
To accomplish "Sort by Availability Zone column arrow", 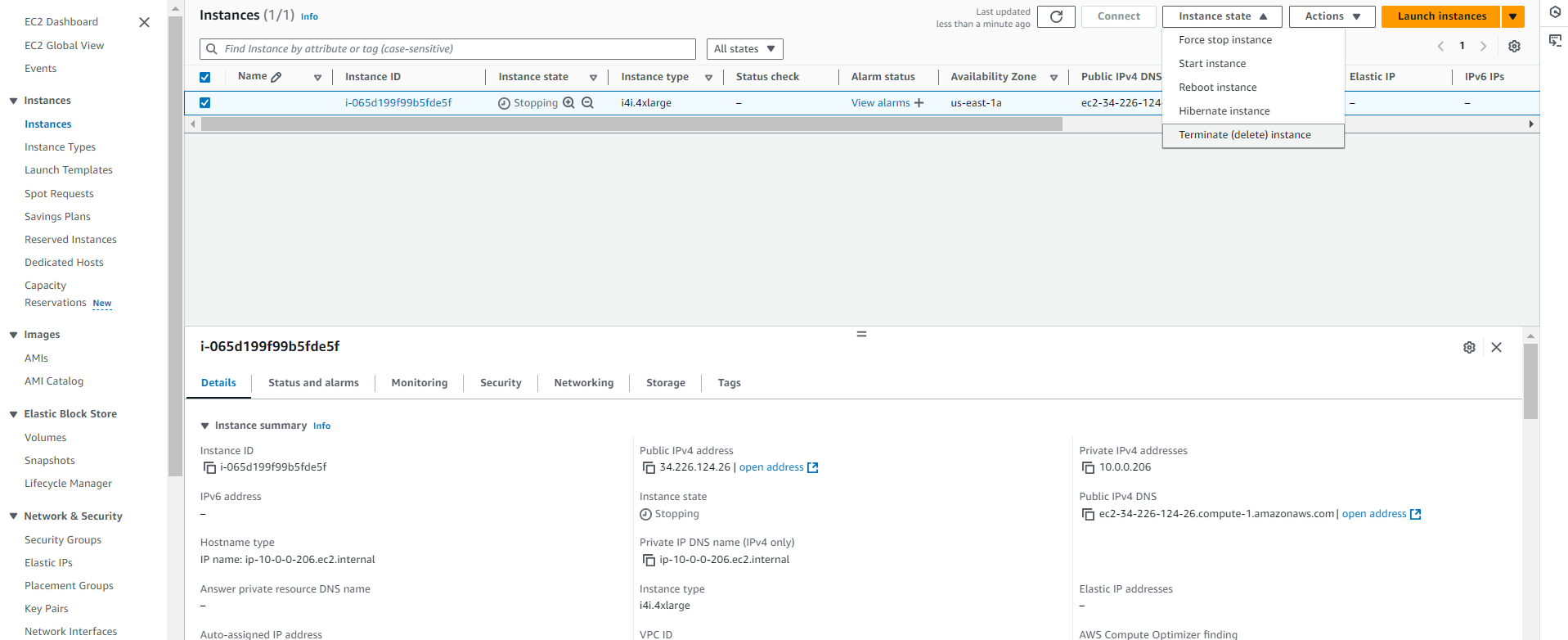I will coord(1054,78).
